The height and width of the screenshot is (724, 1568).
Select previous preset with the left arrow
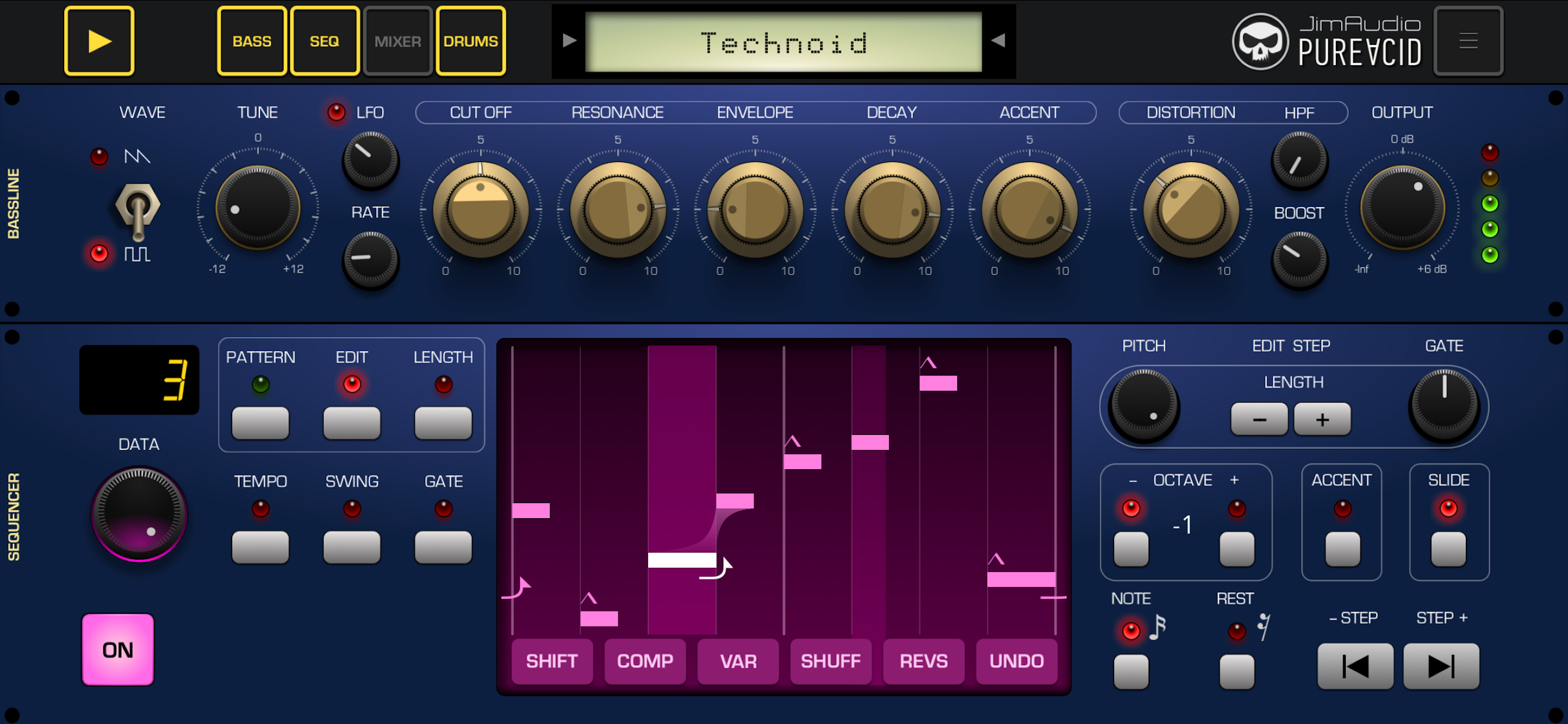click(569, 41)
